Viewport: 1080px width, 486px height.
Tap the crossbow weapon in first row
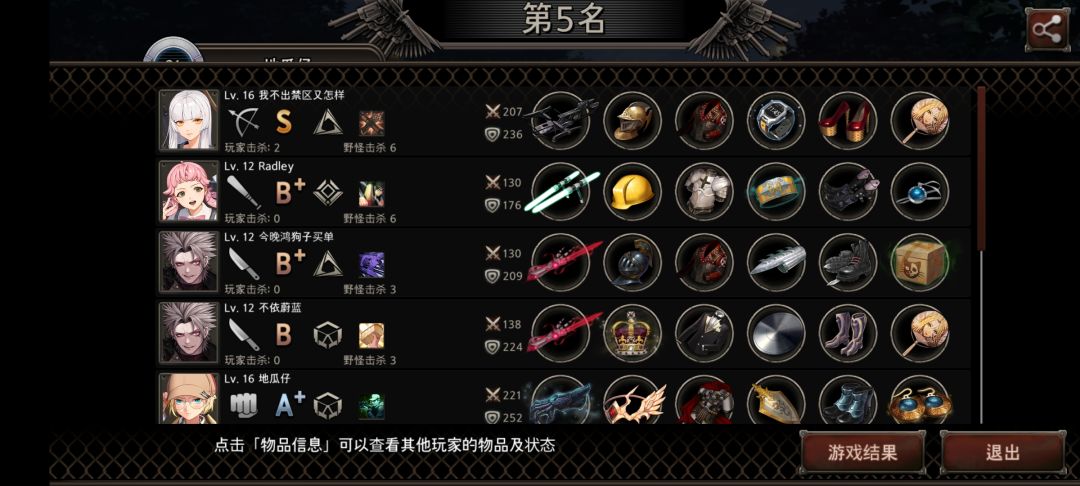pyautogui.click(x=561, y=120)
